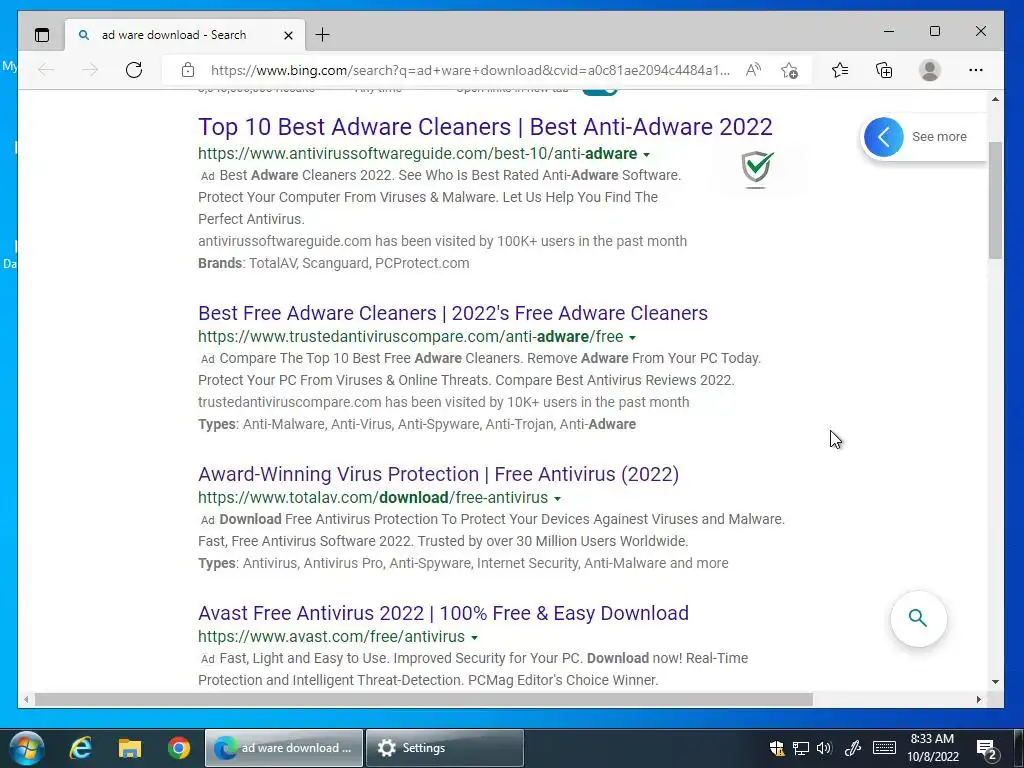This screenshot has height=768, width=1024.
Task: Click https://www.totalav.com/download/free-antivirus URL text
Action: pos(373,498)
